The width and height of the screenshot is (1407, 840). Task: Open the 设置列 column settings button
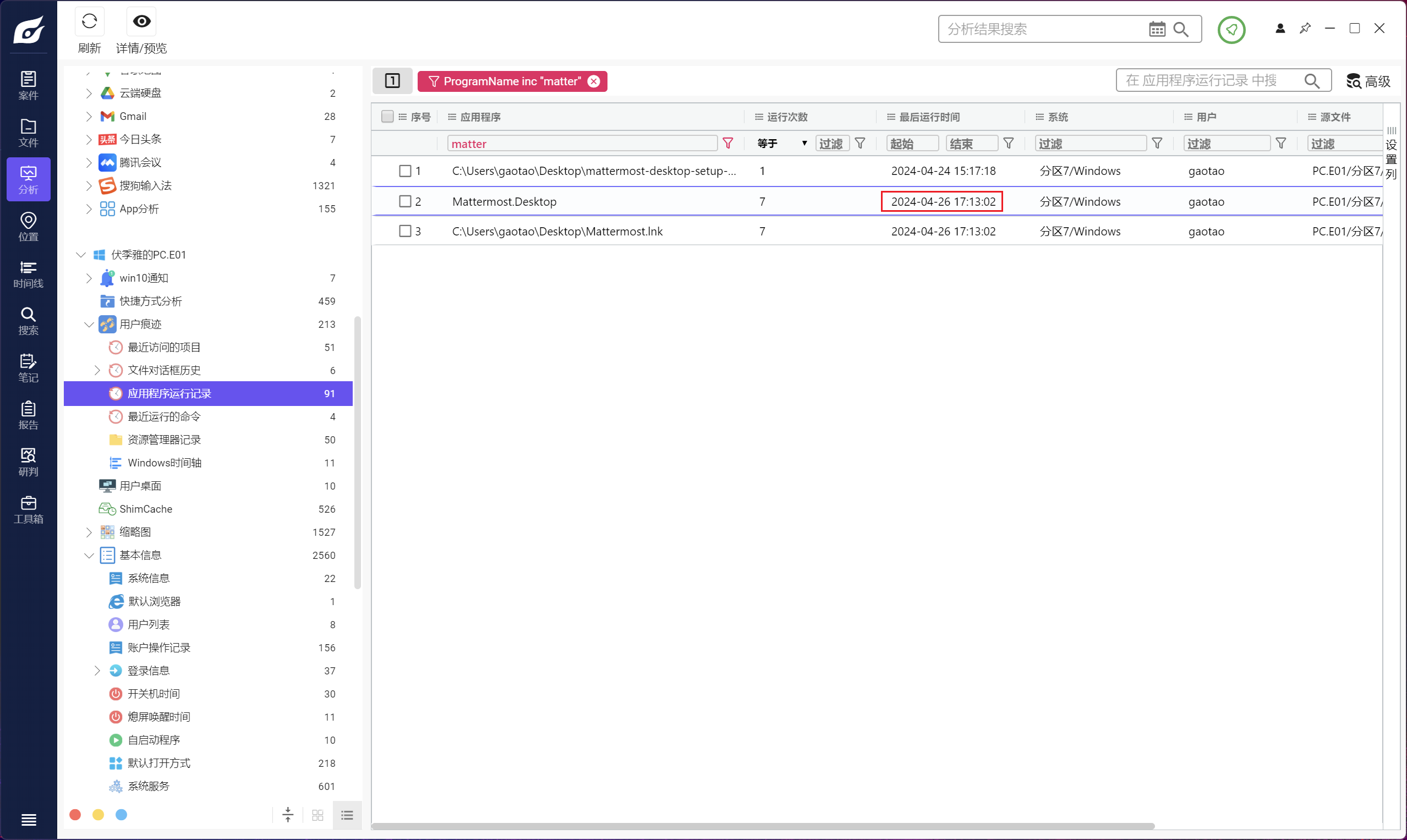pyautogui.click(x=1391, y=153)
